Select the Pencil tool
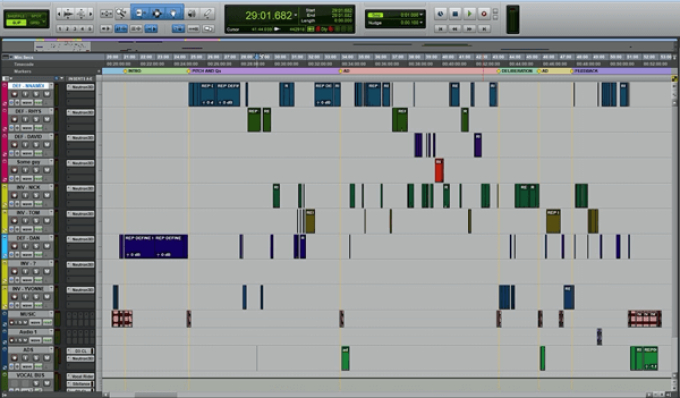 208,14
